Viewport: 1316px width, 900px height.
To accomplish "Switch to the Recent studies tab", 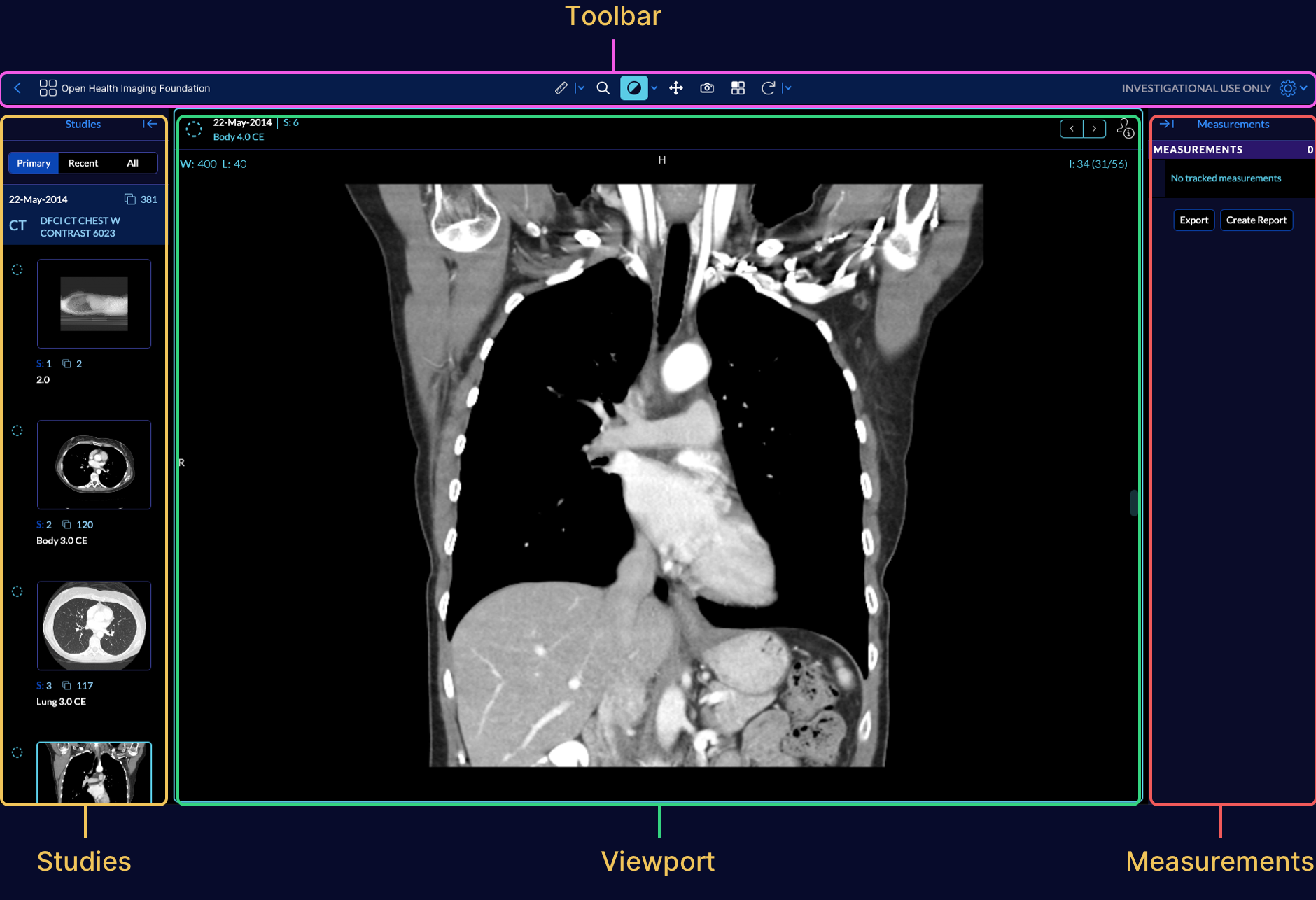I will click(x=83, y=163).
